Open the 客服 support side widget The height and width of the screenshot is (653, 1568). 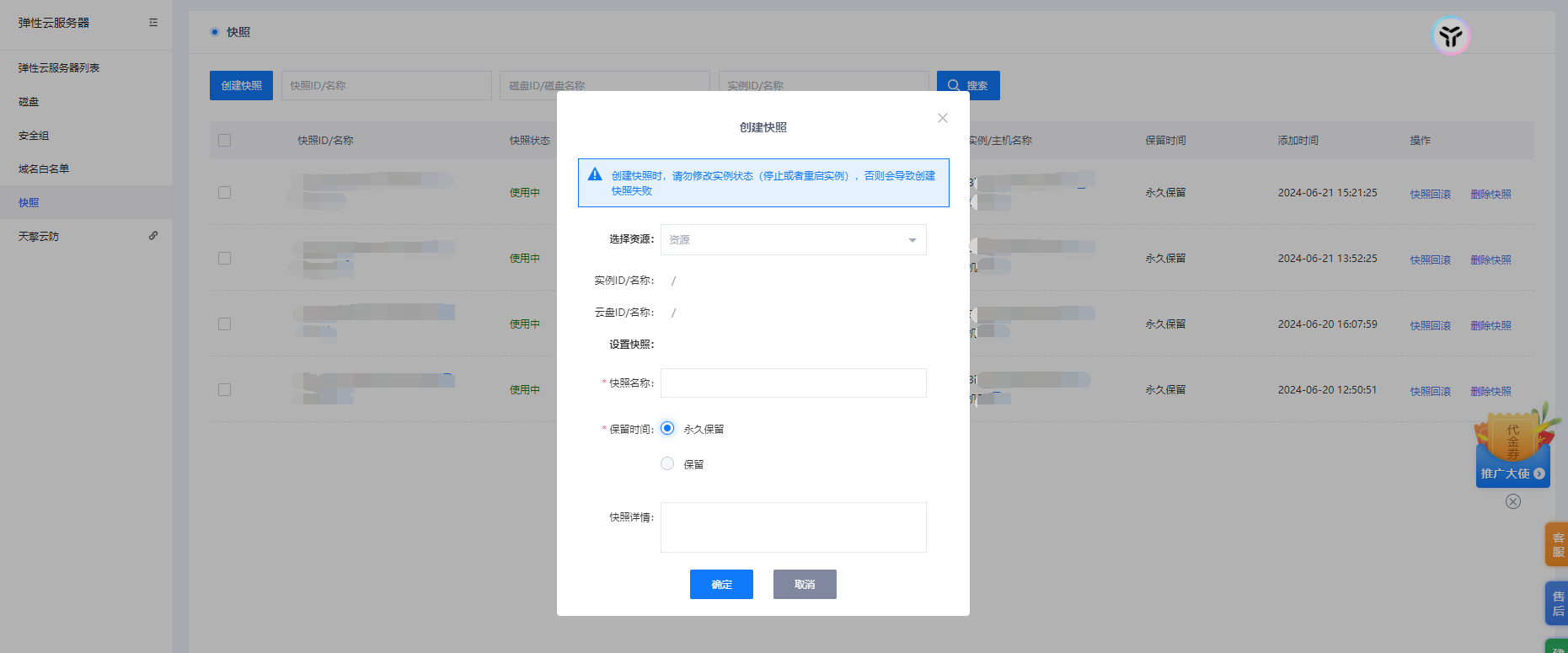point(1557,544)
